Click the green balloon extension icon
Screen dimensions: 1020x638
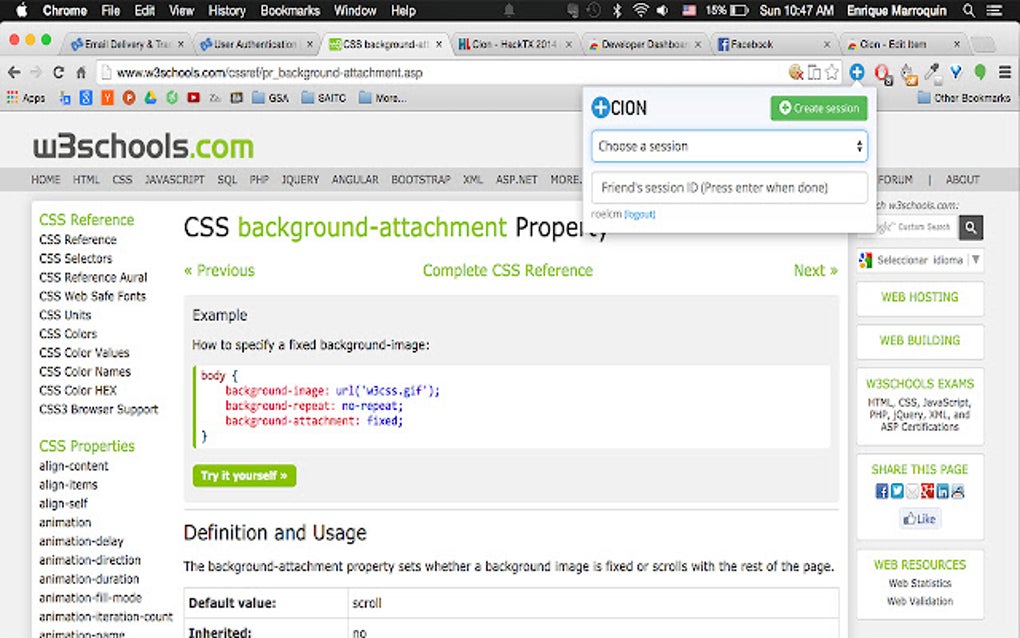pyautogui.click(x=981, y=72)
